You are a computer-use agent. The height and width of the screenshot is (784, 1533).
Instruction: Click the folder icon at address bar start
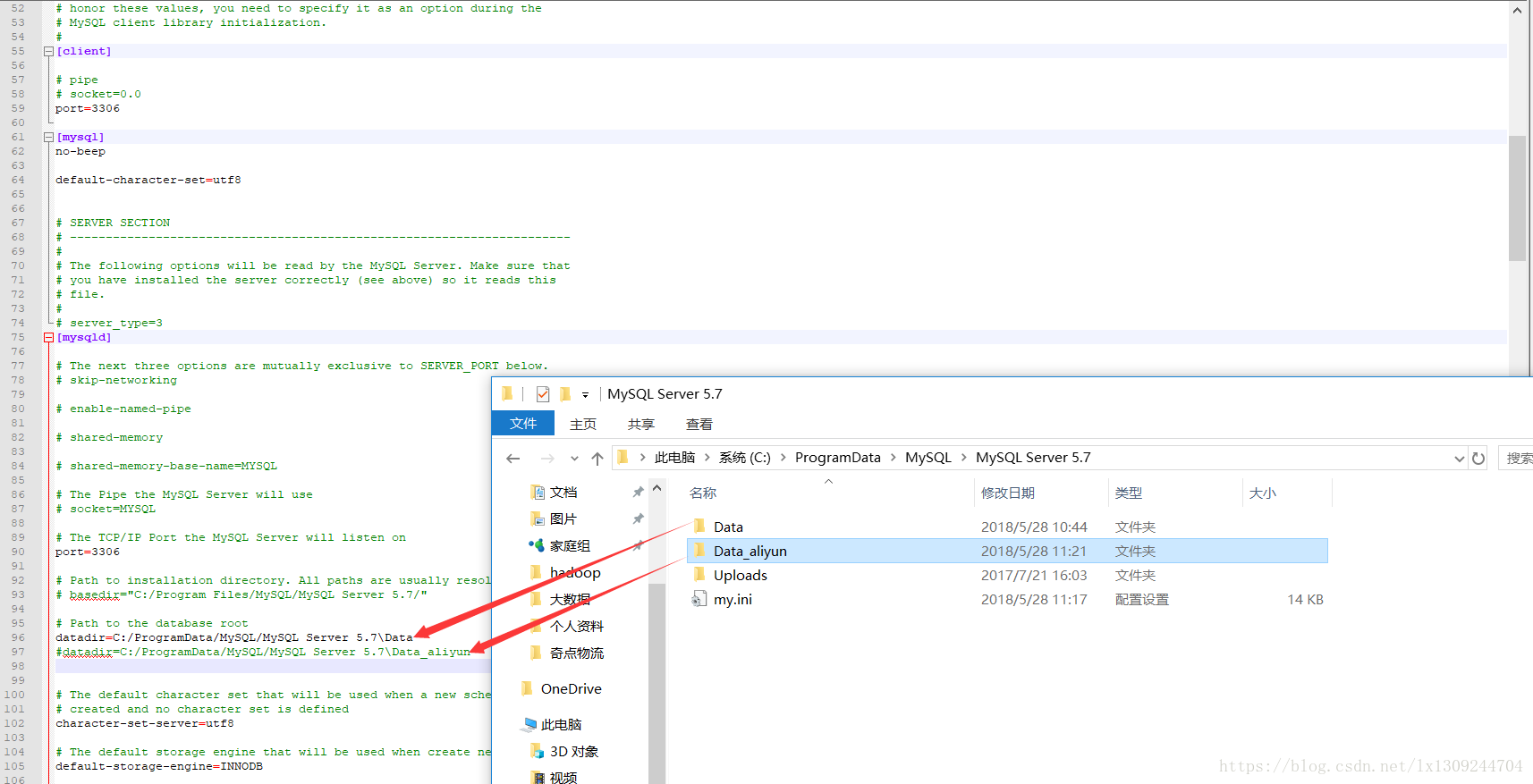(623, 458)
